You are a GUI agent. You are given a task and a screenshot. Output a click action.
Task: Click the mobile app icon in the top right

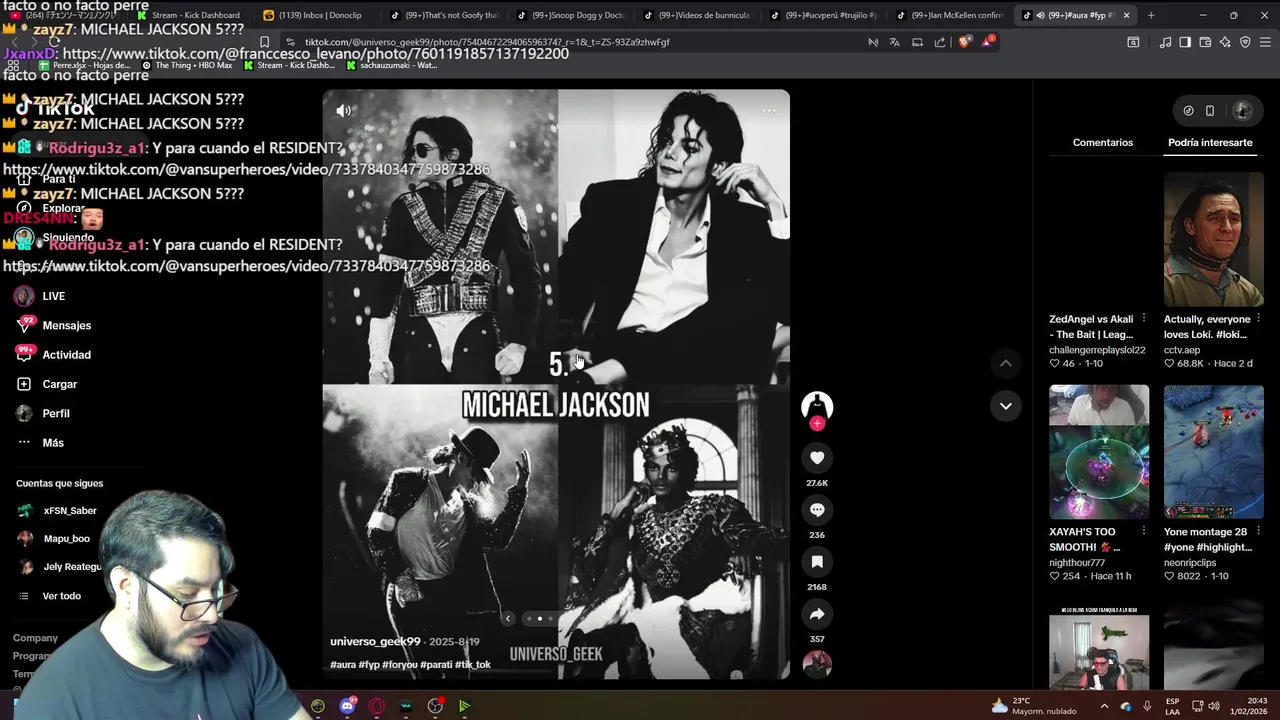(1210, 111)
